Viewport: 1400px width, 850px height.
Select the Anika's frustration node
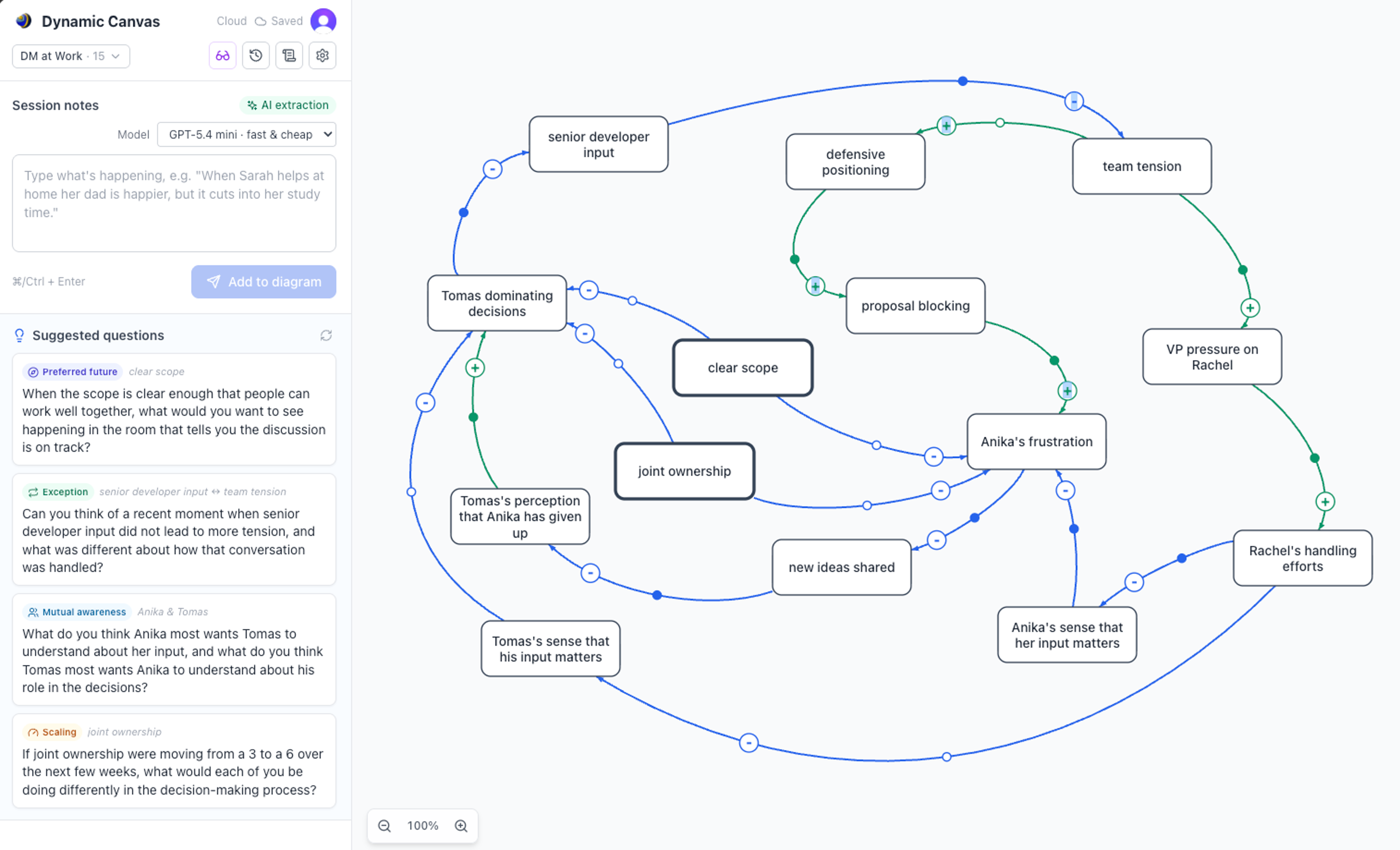(x=1036, y=441)
